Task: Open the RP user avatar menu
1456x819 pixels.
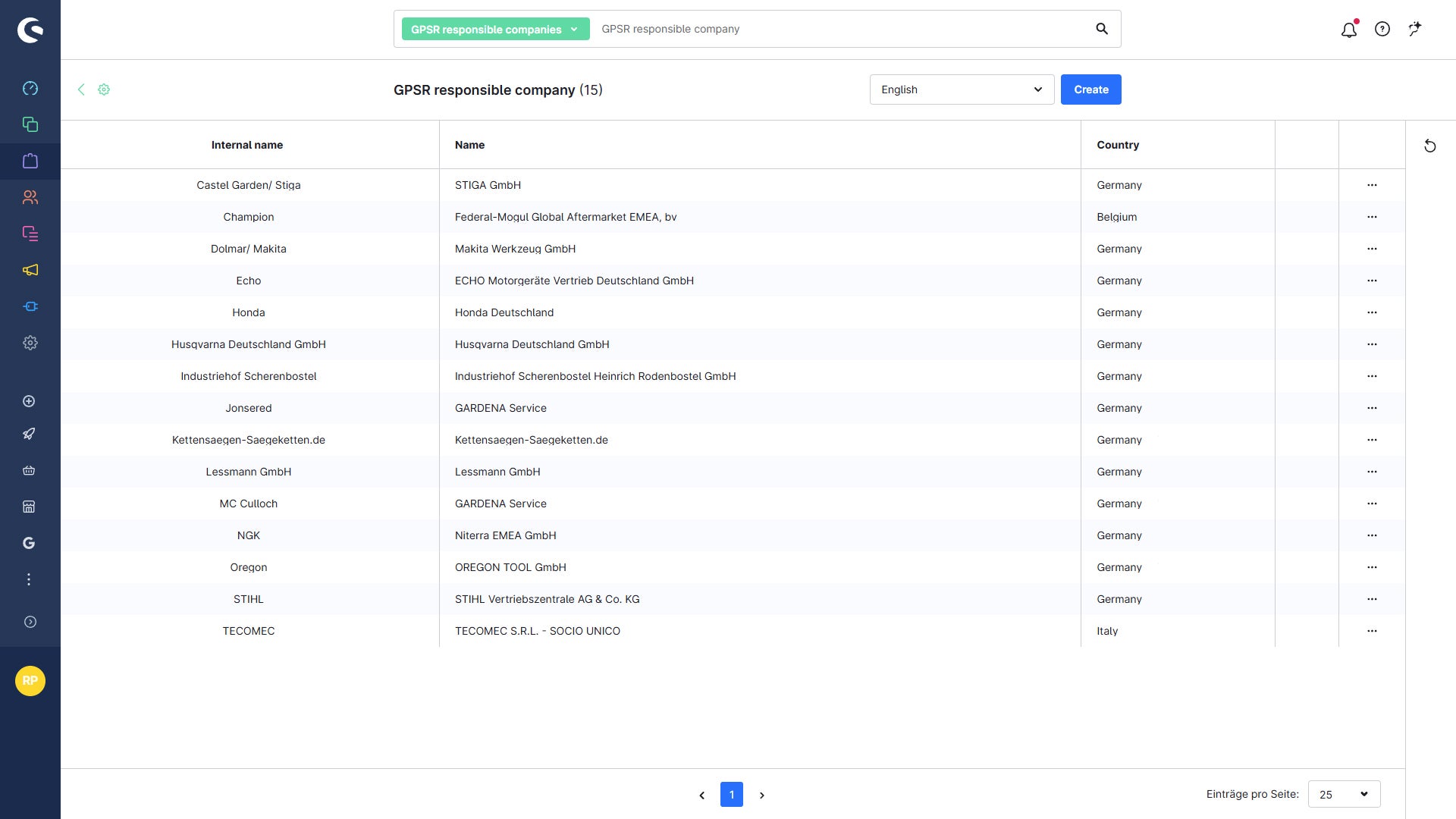Action: point(30,681)
